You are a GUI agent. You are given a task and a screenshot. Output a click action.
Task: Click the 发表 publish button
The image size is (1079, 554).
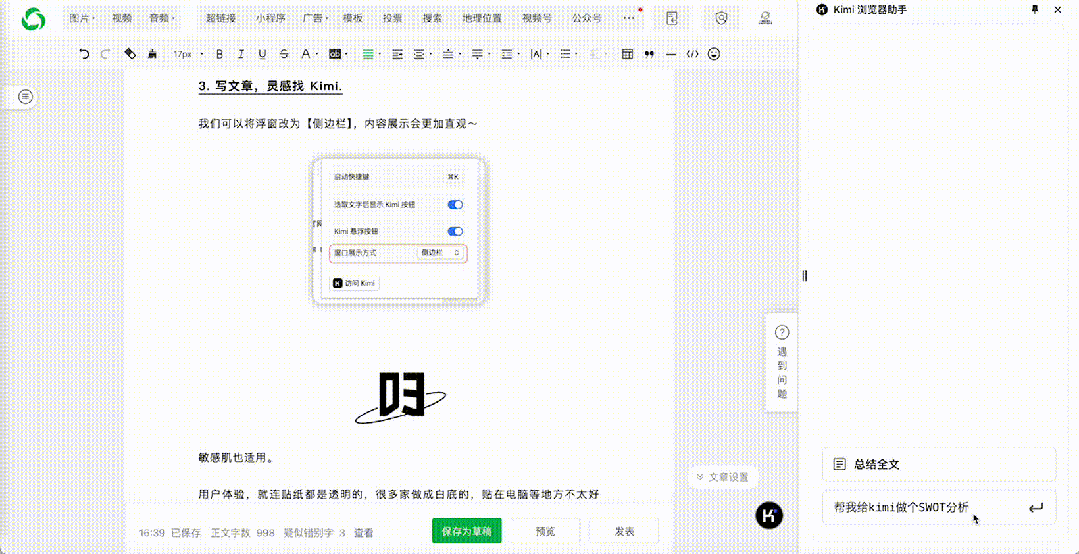tap(624, 532)
